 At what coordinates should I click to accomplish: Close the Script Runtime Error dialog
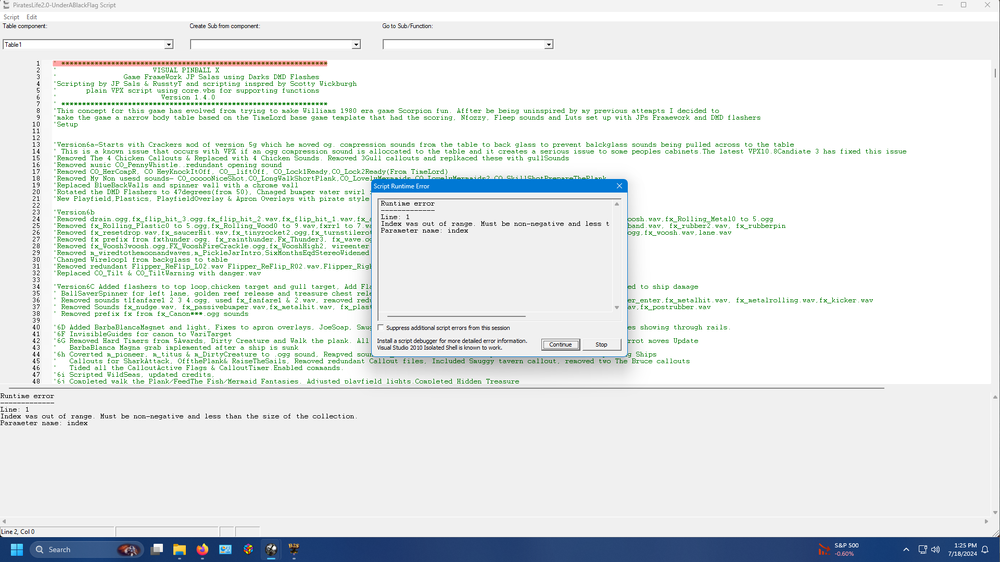tap(619, 186)
